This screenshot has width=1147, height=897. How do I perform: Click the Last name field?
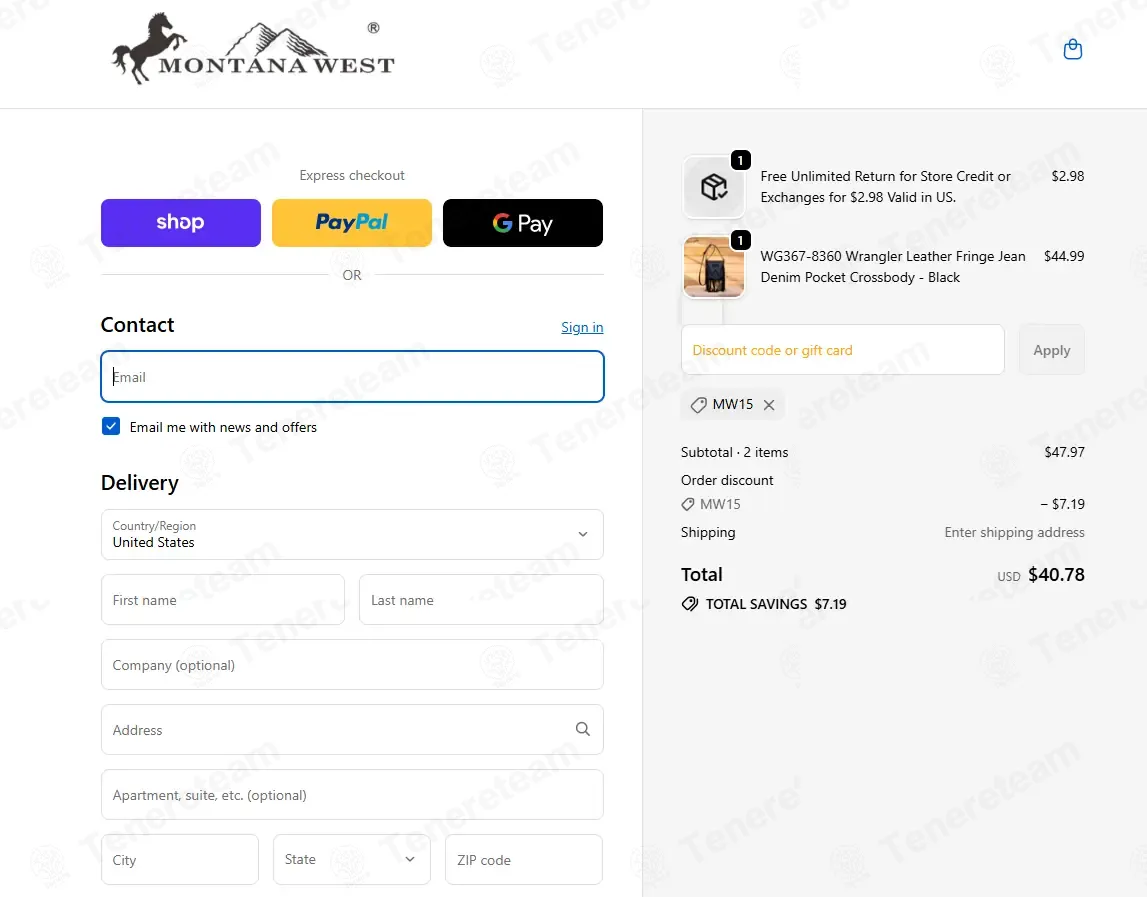pyautogui.click(x=481, y=599)
